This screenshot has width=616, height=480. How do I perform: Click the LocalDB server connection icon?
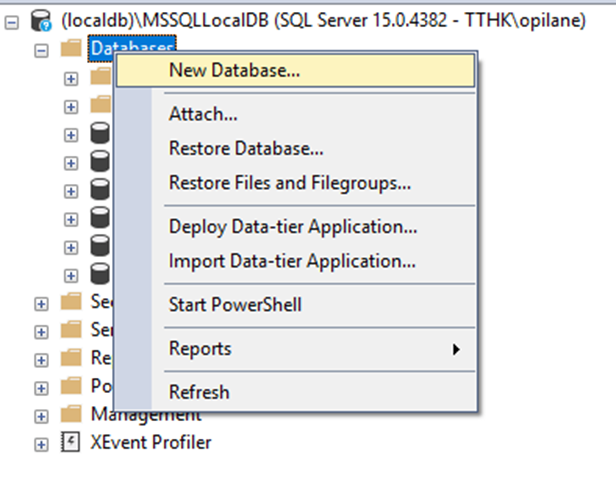[x=43, y=19]
